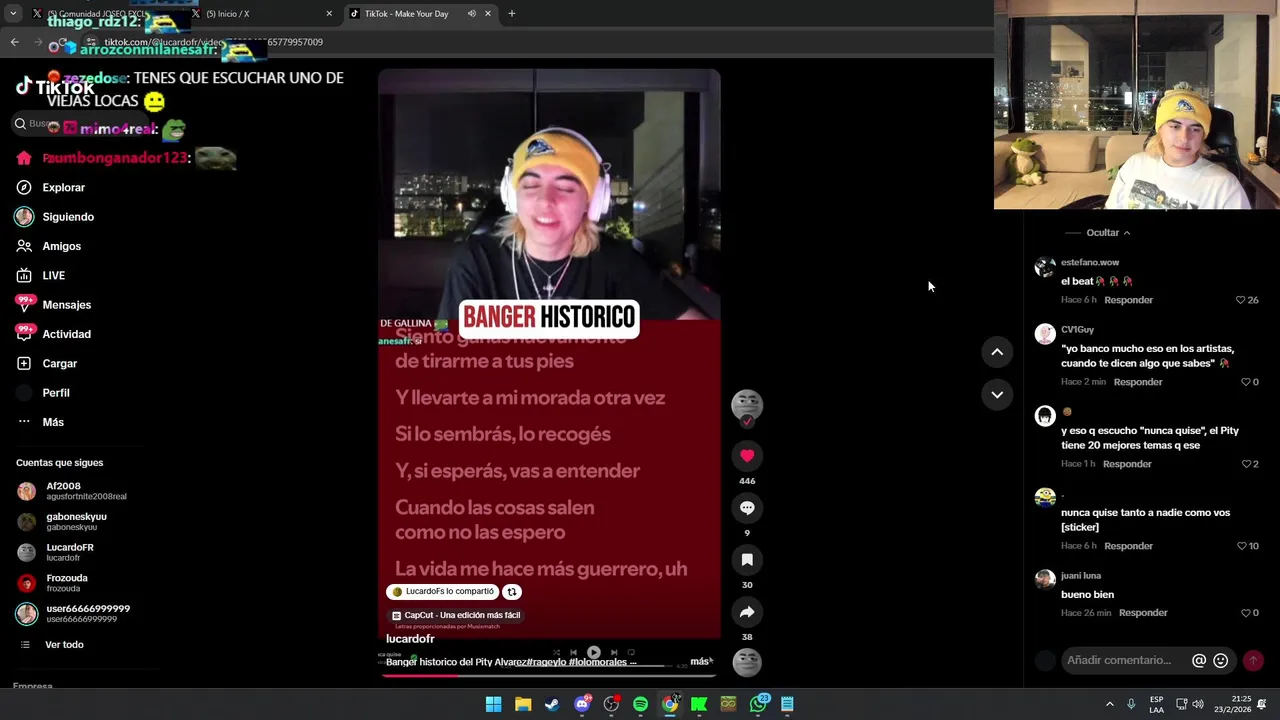Open the Cargar upload page
1280x720 pixels.
pyautogui.click(x=60, y=363)
